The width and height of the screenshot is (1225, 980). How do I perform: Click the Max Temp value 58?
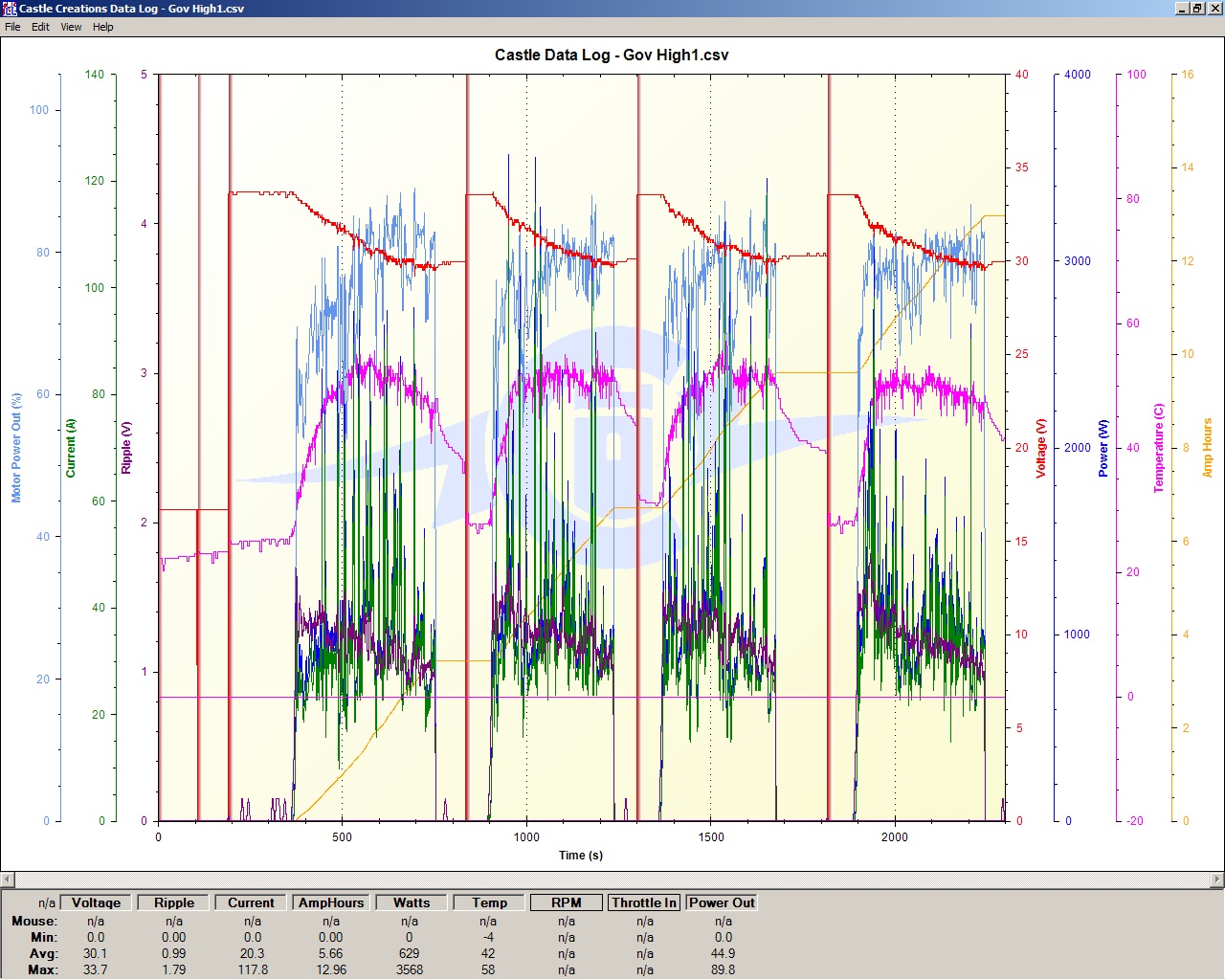[488, 969]
